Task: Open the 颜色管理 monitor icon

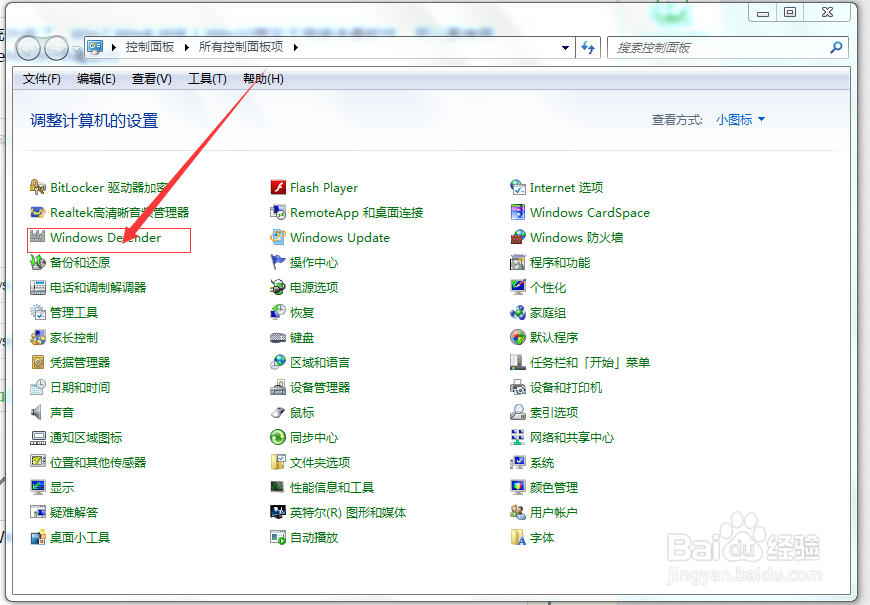Action: [518, 487]
